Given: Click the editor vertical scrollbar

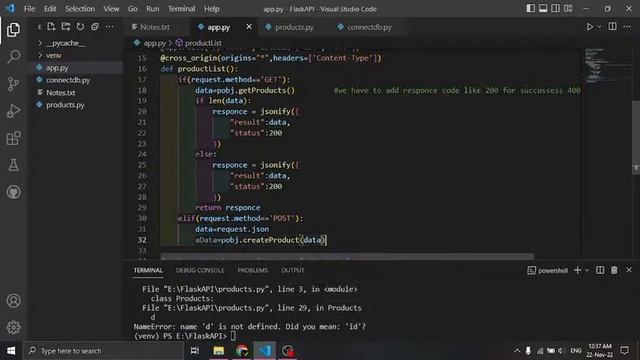Looking at the screenshot, I should tap(636, 137).
